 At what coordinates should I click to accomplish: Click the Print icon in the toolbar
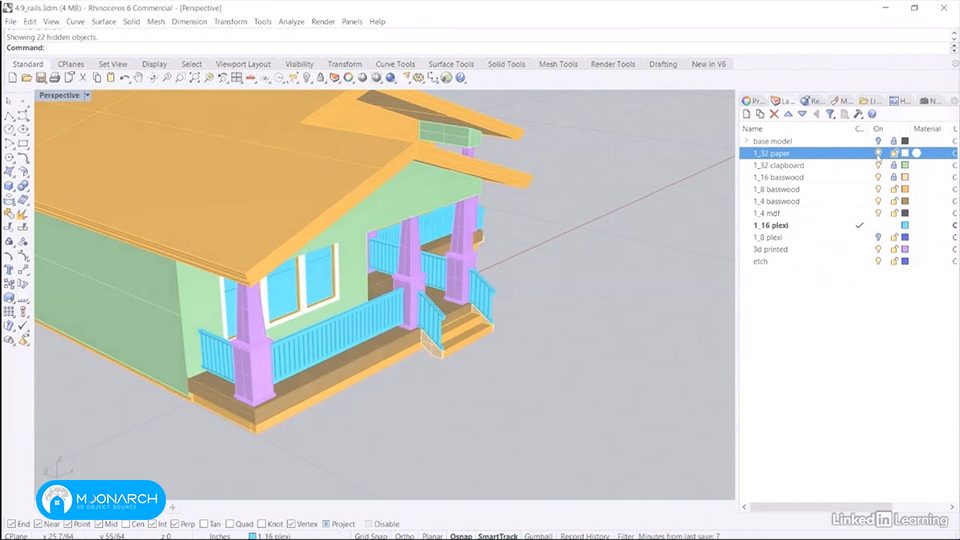pos(54,78)
